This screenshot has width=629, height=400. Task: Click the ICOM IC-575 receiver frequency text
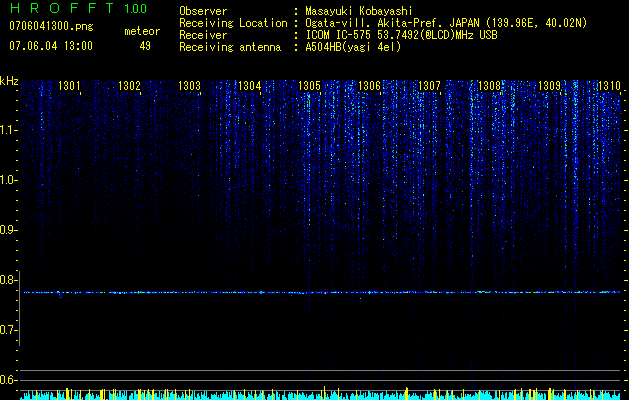(401, 35)
